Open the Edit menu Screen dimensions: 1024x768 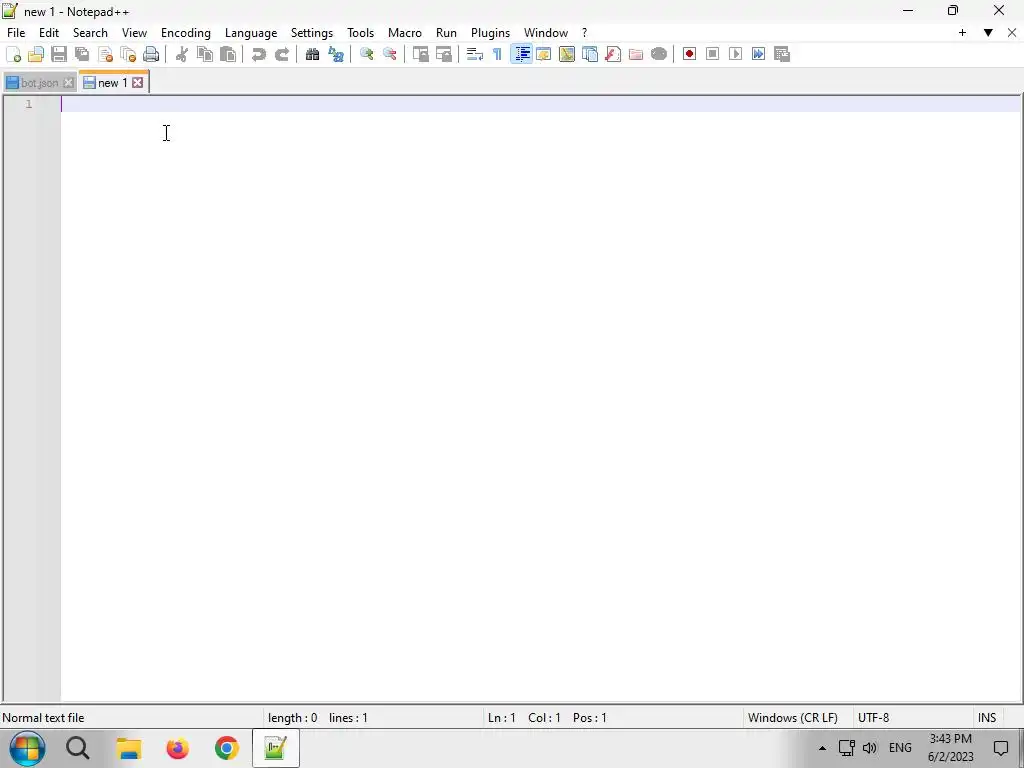tap(49, 33)
